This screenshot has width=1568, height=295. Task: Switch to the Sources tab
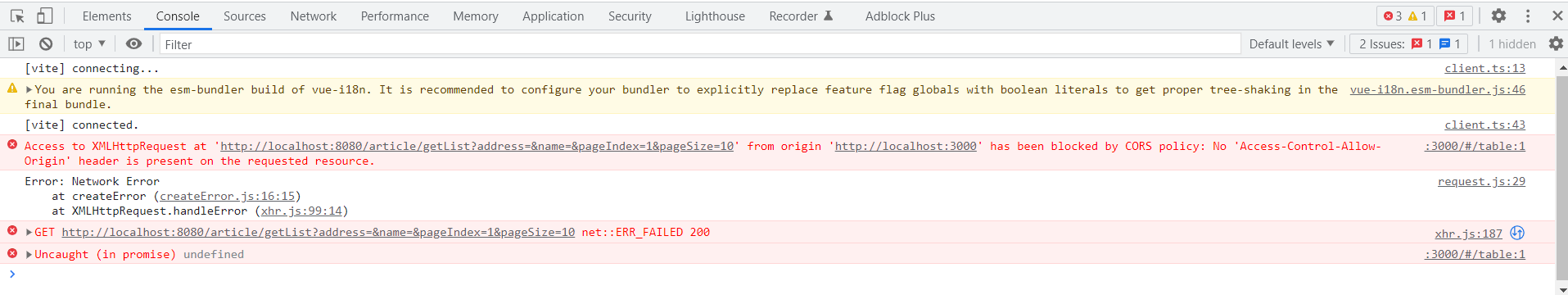pyautogui.click(x=245, y=16)
